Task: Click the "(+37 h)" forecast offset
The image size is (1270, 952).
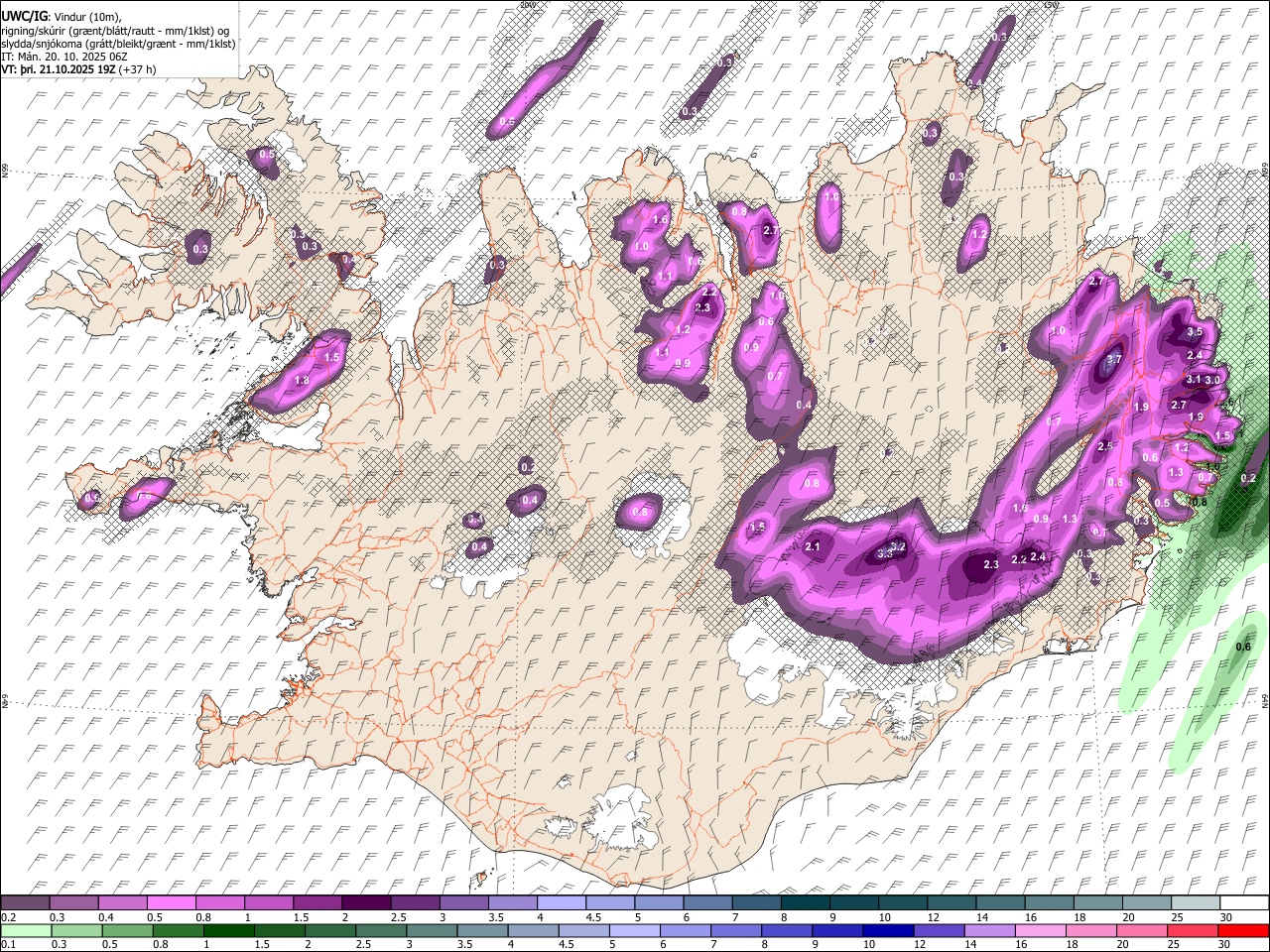Action: pyautogui.click(x=137, y=70)
